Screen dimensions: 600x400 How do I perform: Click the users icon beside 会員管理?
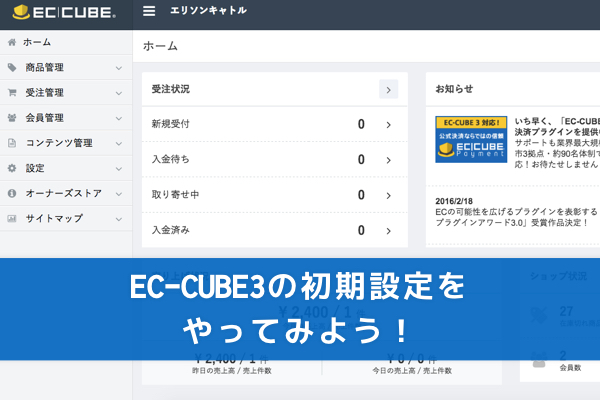12,118
